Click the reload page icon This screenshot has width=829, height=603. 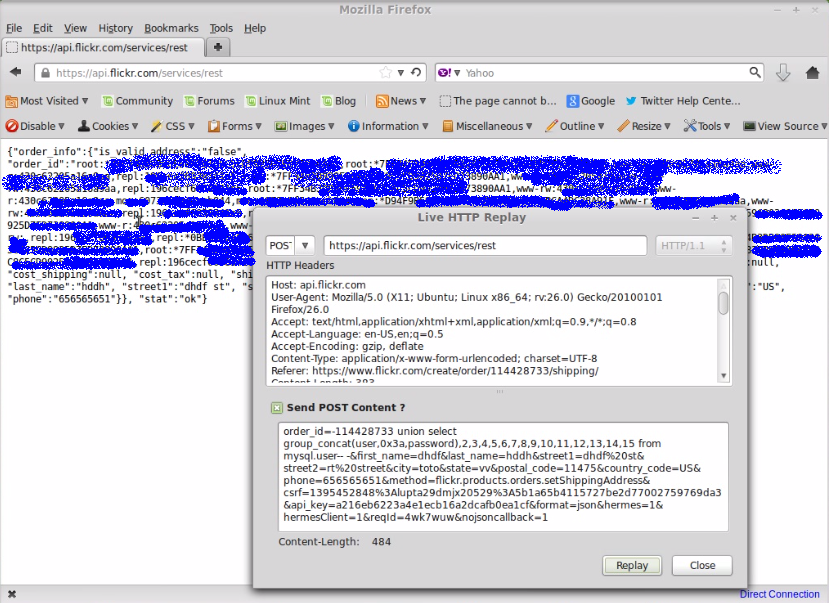point(416,72)
